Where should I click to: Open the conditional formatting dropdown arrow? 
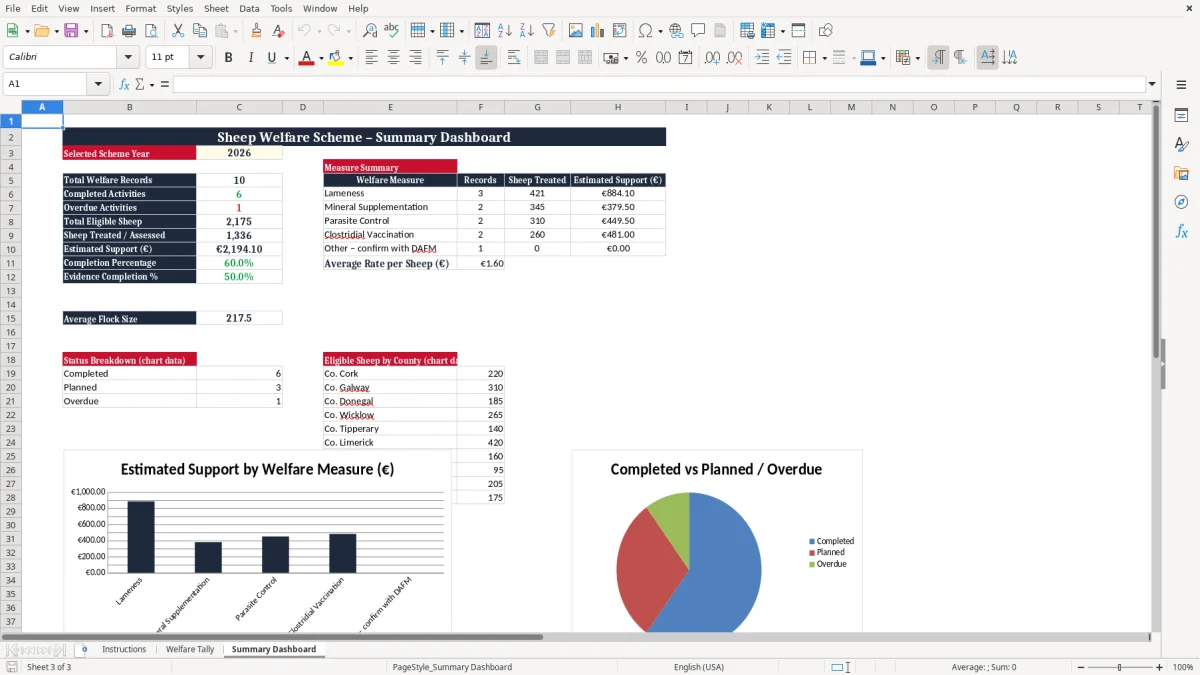[917, 58]
